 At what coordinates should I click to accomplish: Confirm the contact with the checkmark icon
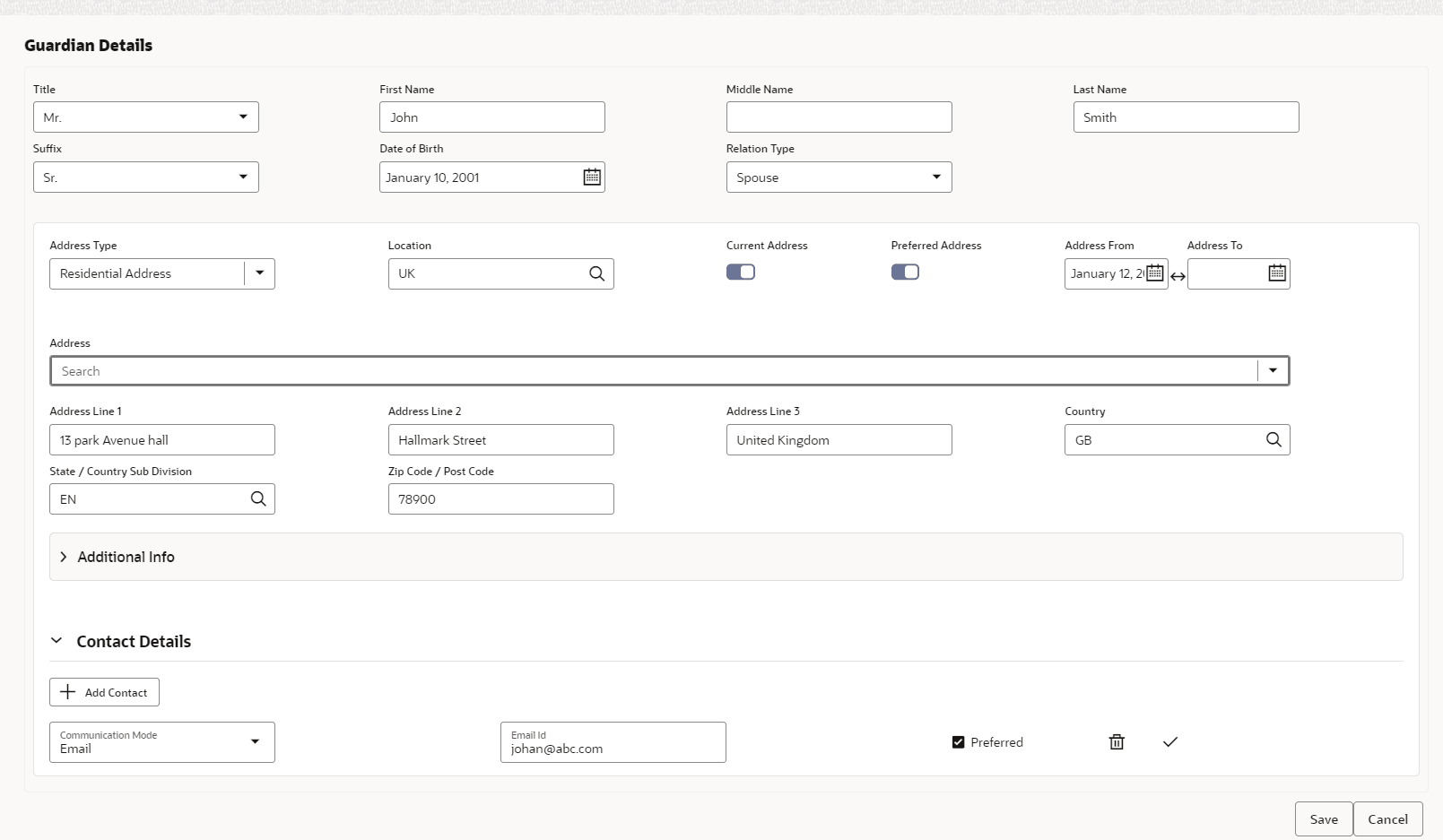(x=1170, y=742)
